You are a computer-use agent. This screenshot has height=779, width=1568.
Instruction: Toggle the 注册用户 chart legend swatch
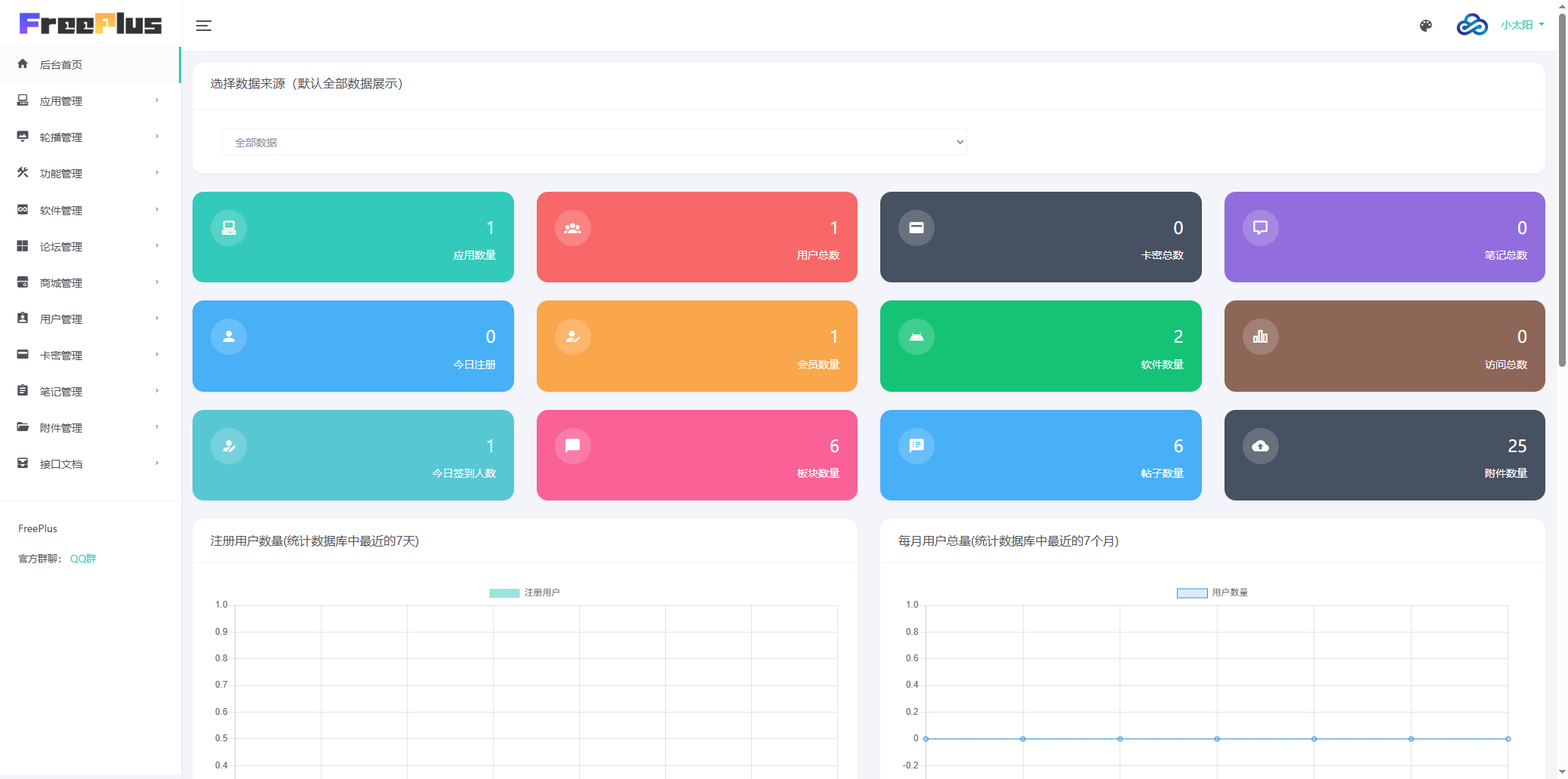[504, 593]
